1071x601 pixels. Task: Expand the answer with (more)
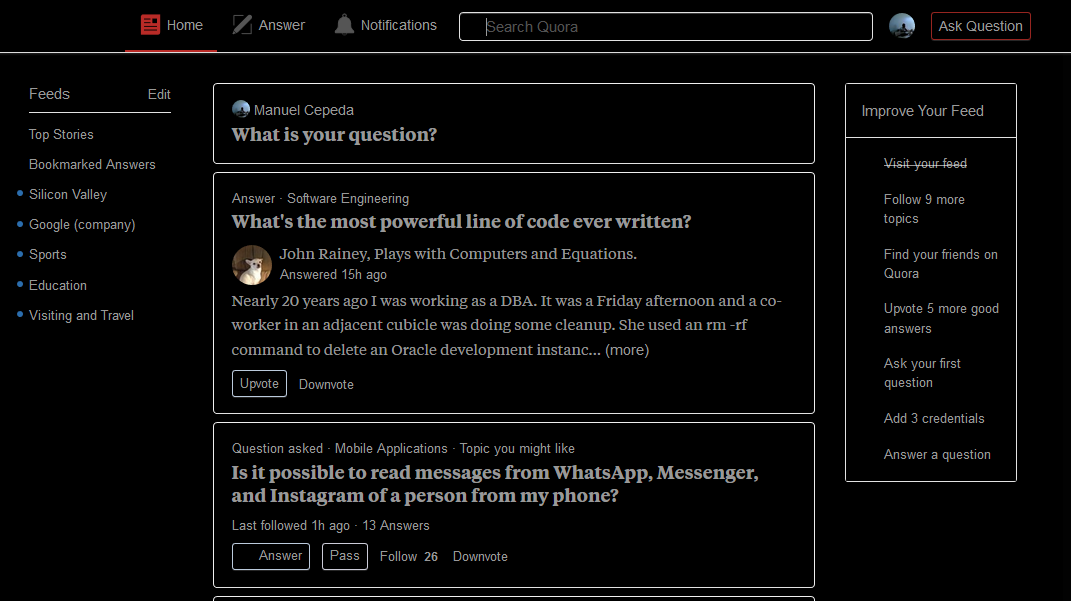tap(626, 350)
